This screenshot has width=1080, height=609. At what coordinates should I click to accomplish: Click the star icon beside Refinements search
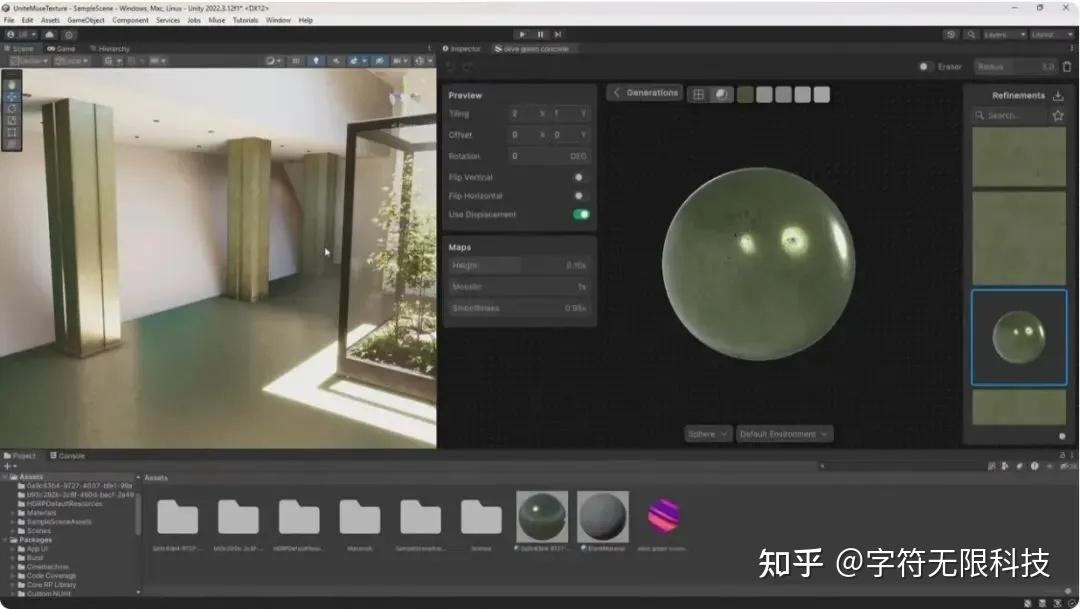click(x=1058, y=115)
